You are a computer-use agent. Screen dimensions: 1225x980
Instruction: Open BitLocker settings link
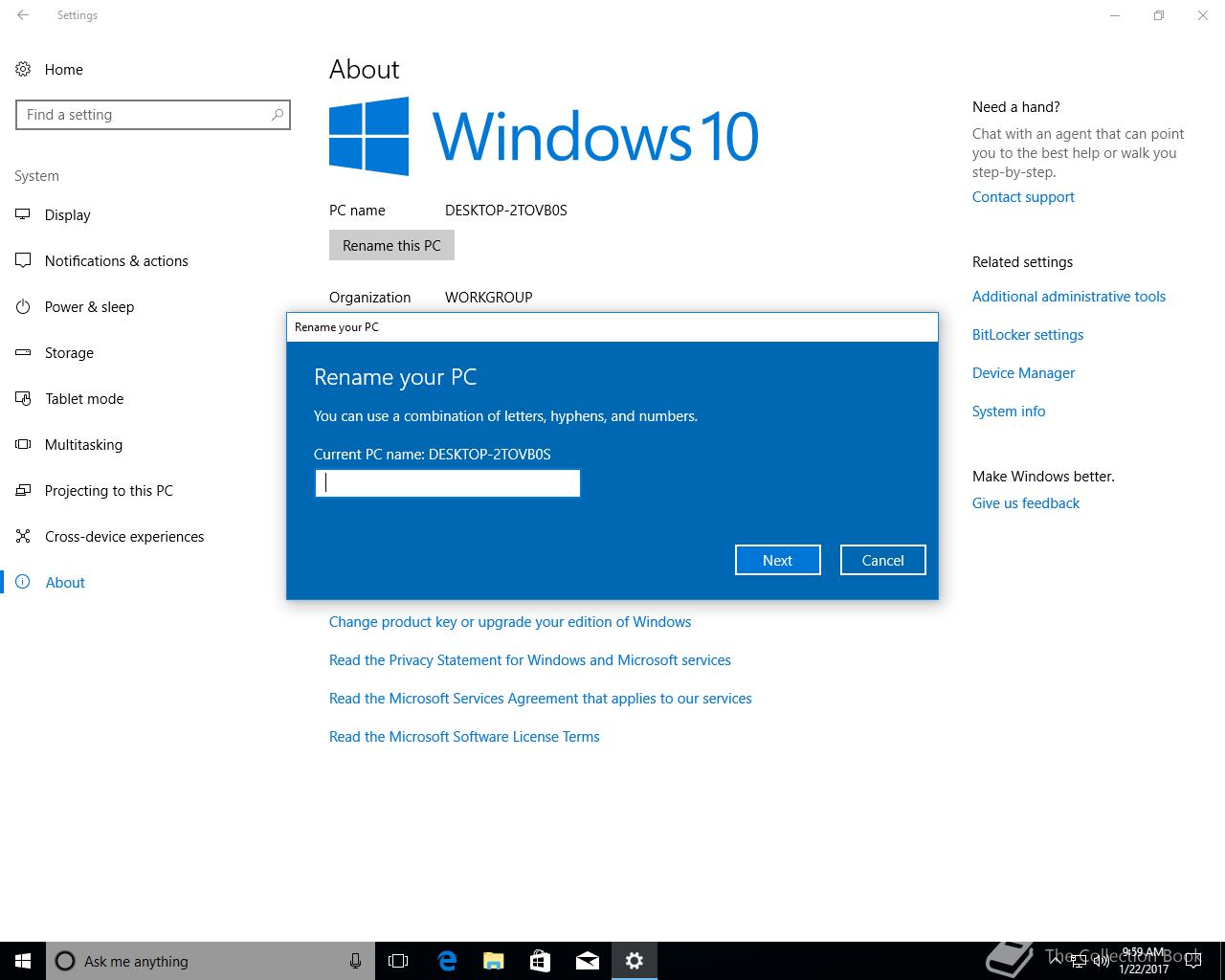click(x=1028, y=335)
